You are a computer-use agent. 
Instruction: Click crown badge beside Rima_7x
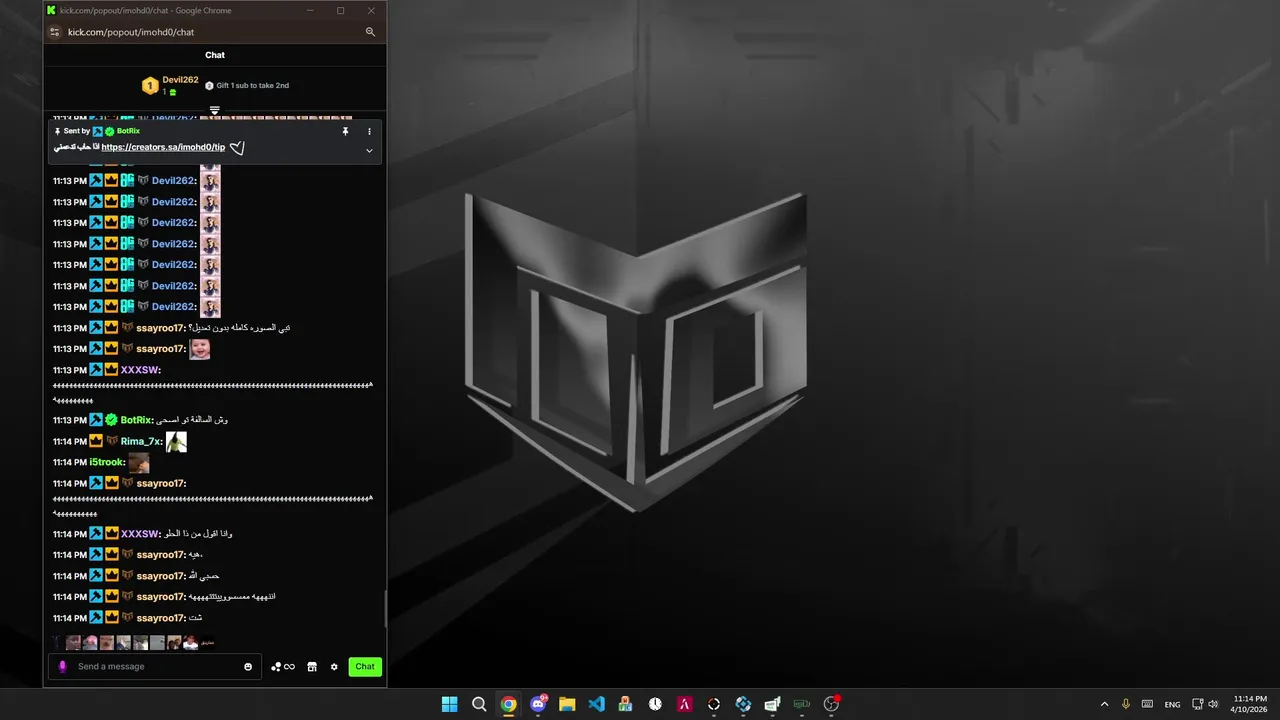96,441
